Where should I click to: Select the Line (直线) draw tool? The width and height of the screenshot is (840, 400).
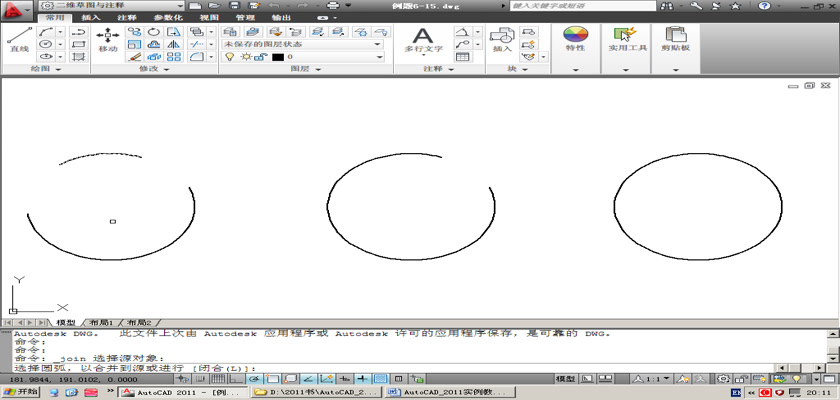click(19, 40)
